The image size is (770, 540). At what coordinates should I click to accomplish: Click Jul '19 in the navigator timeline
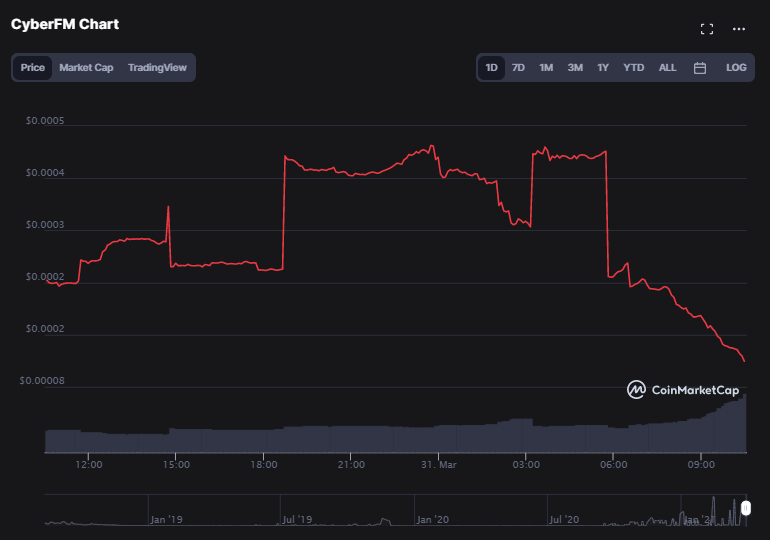(297, 519)
